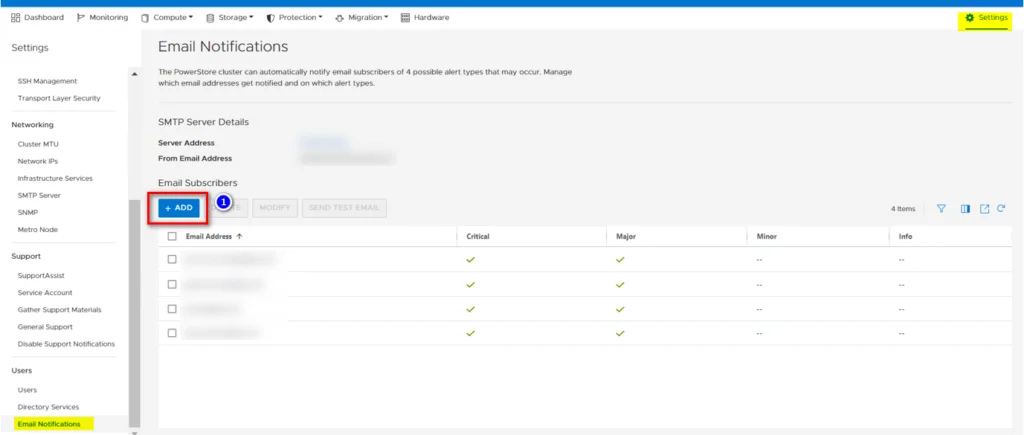
Task: Click the refresh table icon
Action: pyautogui.click(x=1000, y=209)
